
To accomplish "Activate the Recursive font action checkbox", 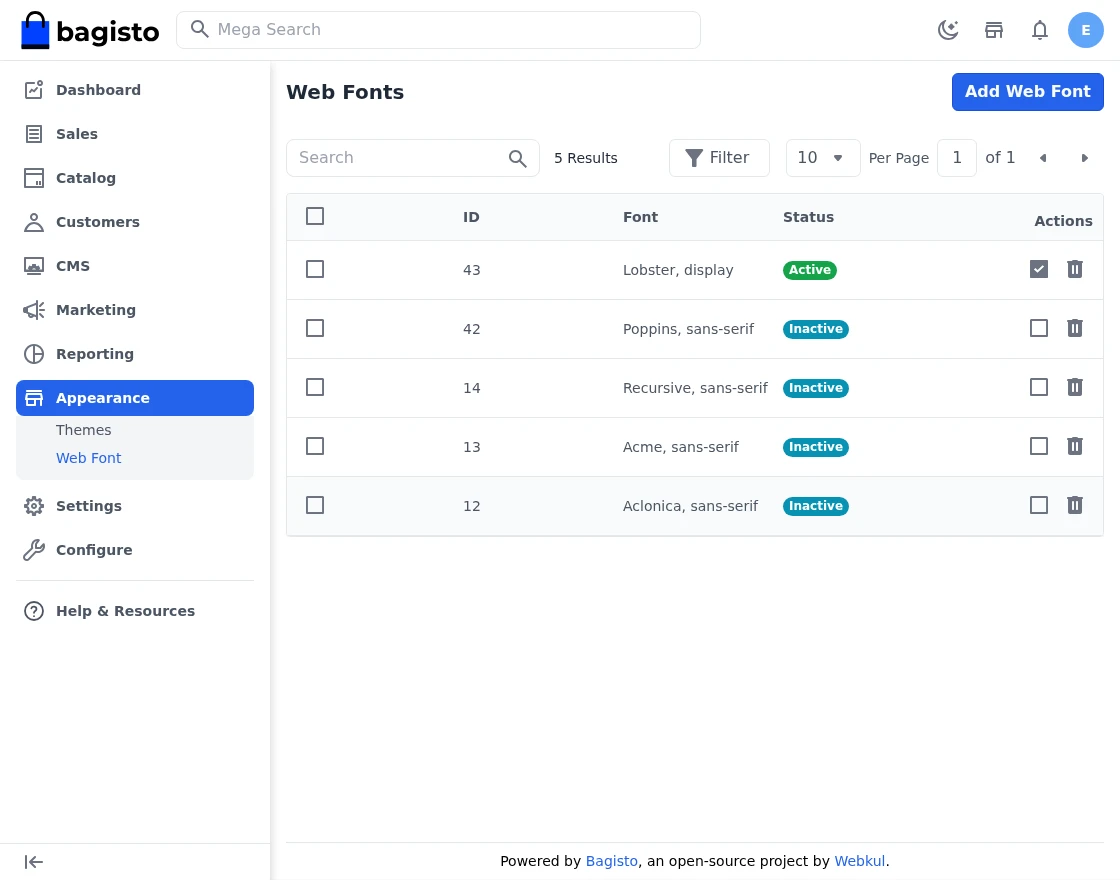I will click(x=1039, y=387).
